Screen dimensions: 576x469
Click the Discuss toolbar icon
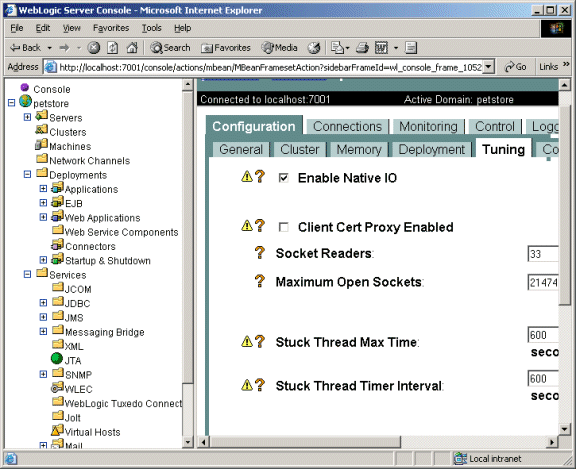(x=411, y=48)
